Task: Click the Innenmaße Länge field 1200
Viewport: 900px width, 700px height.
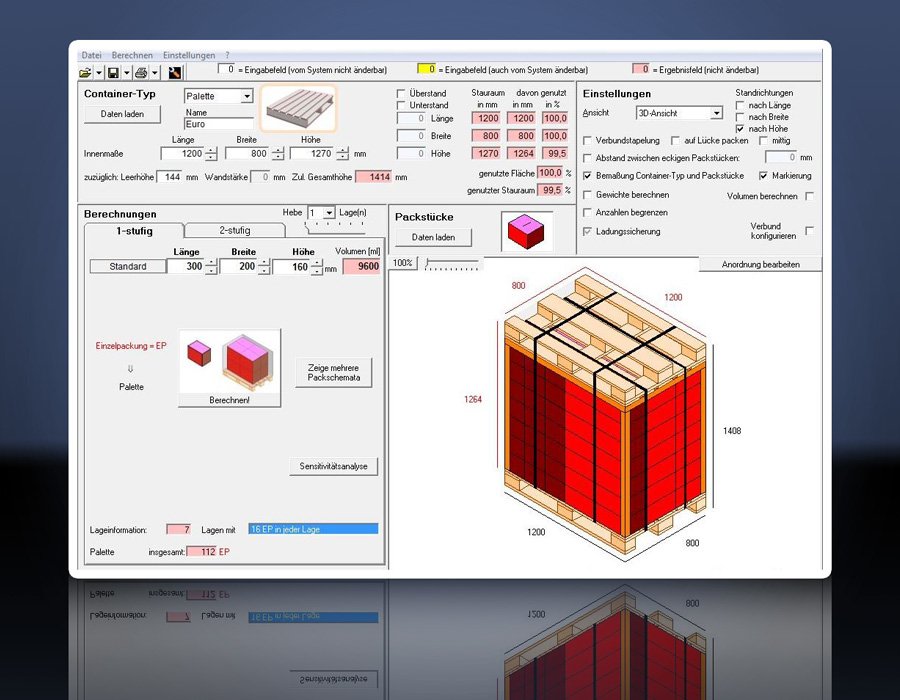Action: [183, 154]
